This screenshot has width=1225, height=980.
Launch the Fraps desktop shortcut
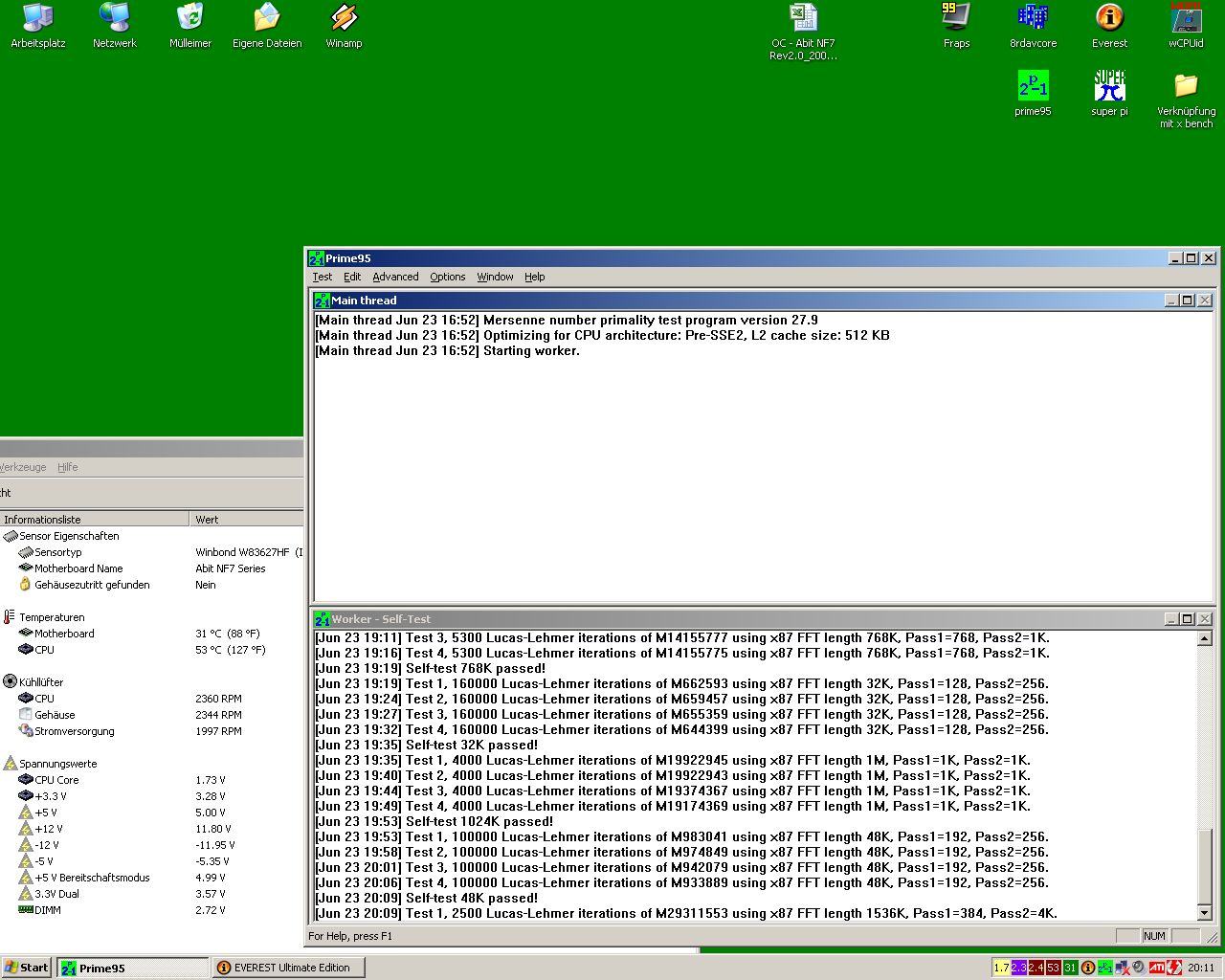pyautogui.click(x=956, y=26)
